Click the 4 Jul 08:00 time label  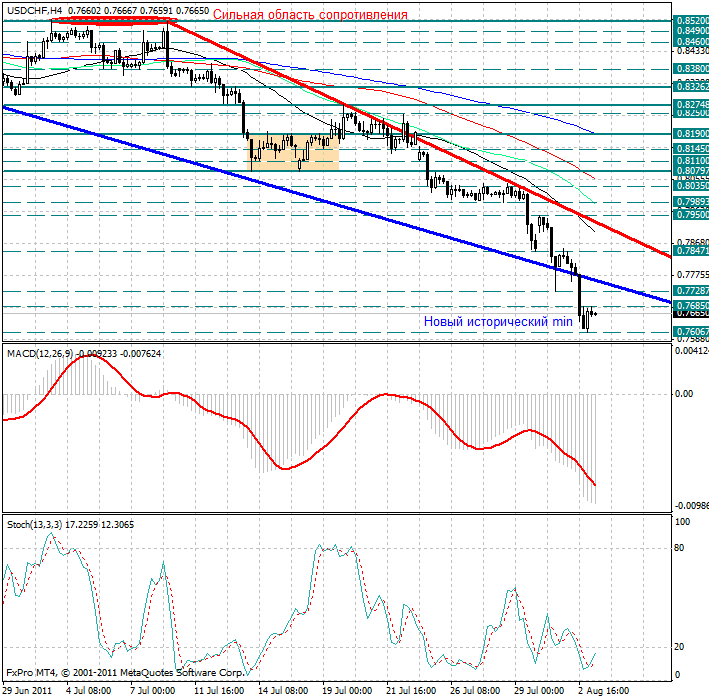pos(89,691)
